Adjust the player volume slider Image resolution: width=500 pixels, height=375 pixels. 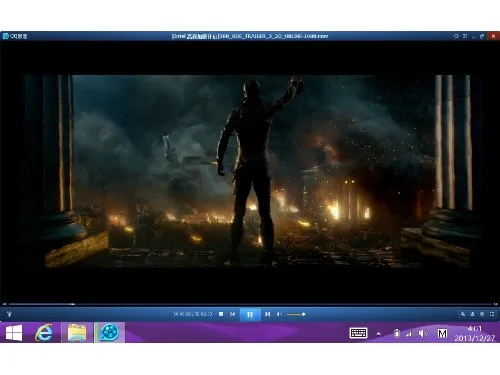tap(296, 314)
